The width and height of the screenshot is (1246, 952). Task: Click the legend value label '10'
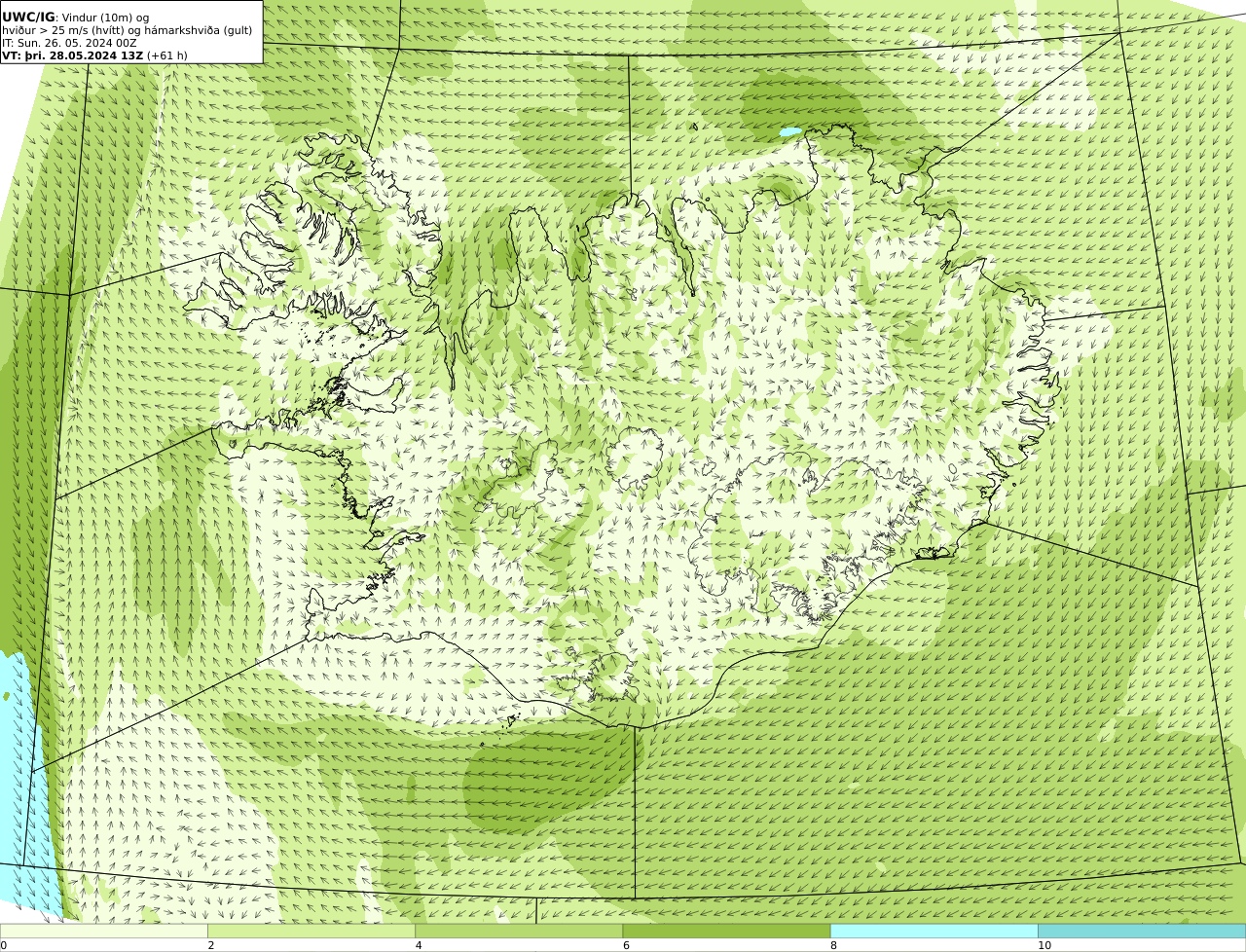(1044, 945)
